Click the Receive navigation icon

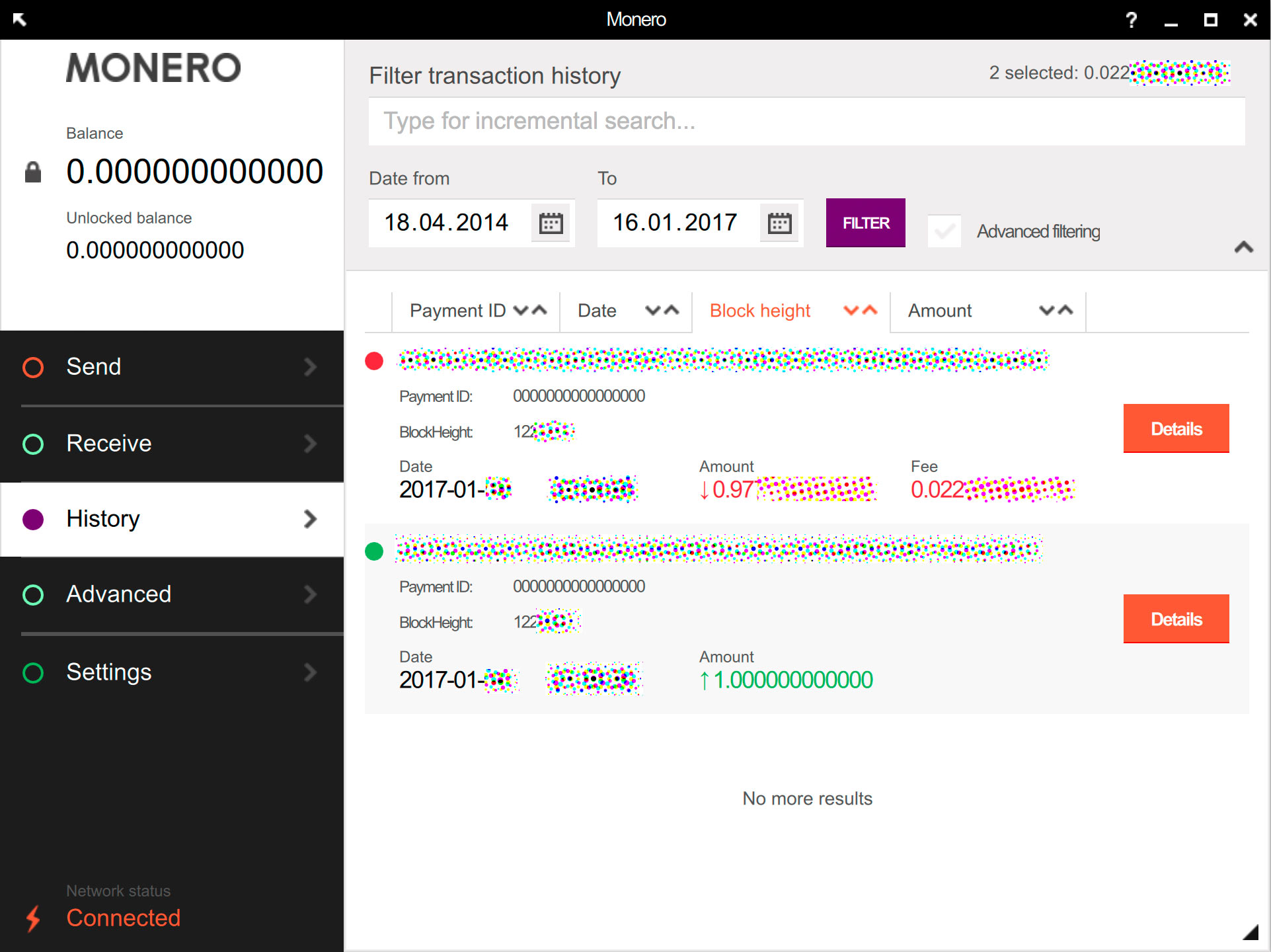(35, 442)
